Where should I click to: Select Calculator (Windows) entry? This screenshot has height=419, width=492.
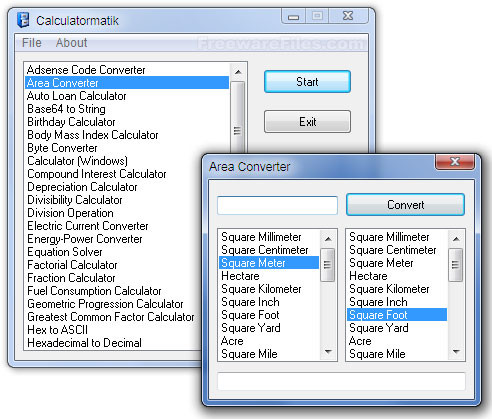pos(113,161)
